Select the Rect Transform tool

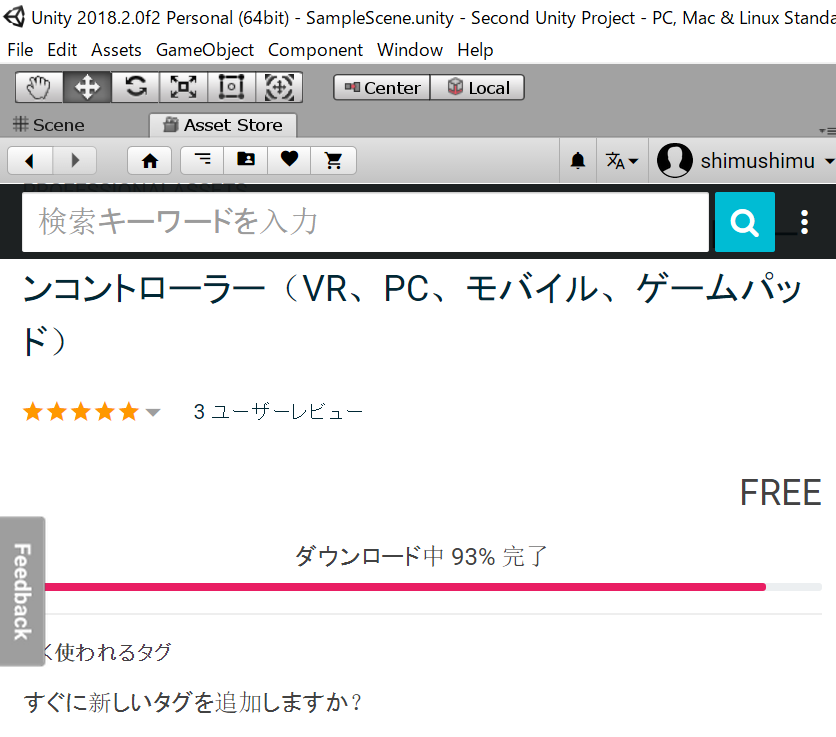tap(231, 88)
